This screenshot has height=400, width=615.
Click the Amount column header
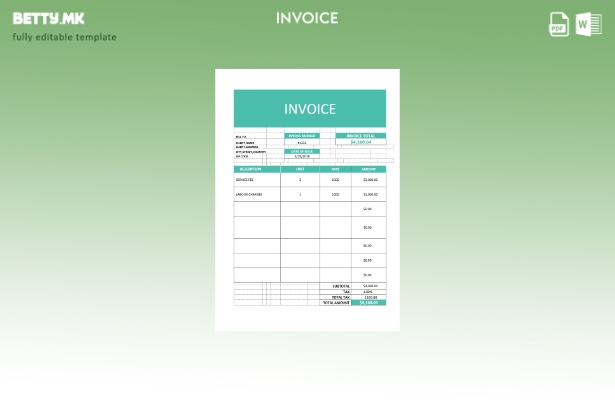(x=368, y=169)
